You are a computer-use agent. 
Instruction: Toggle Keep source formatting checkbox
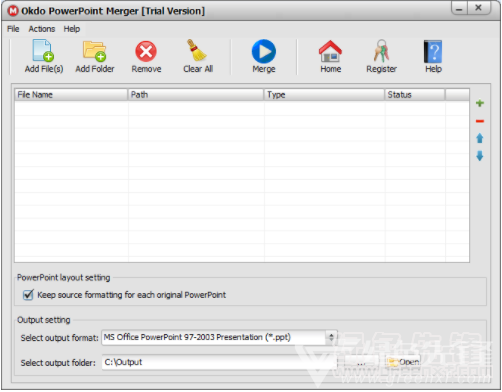pos(28,295)
